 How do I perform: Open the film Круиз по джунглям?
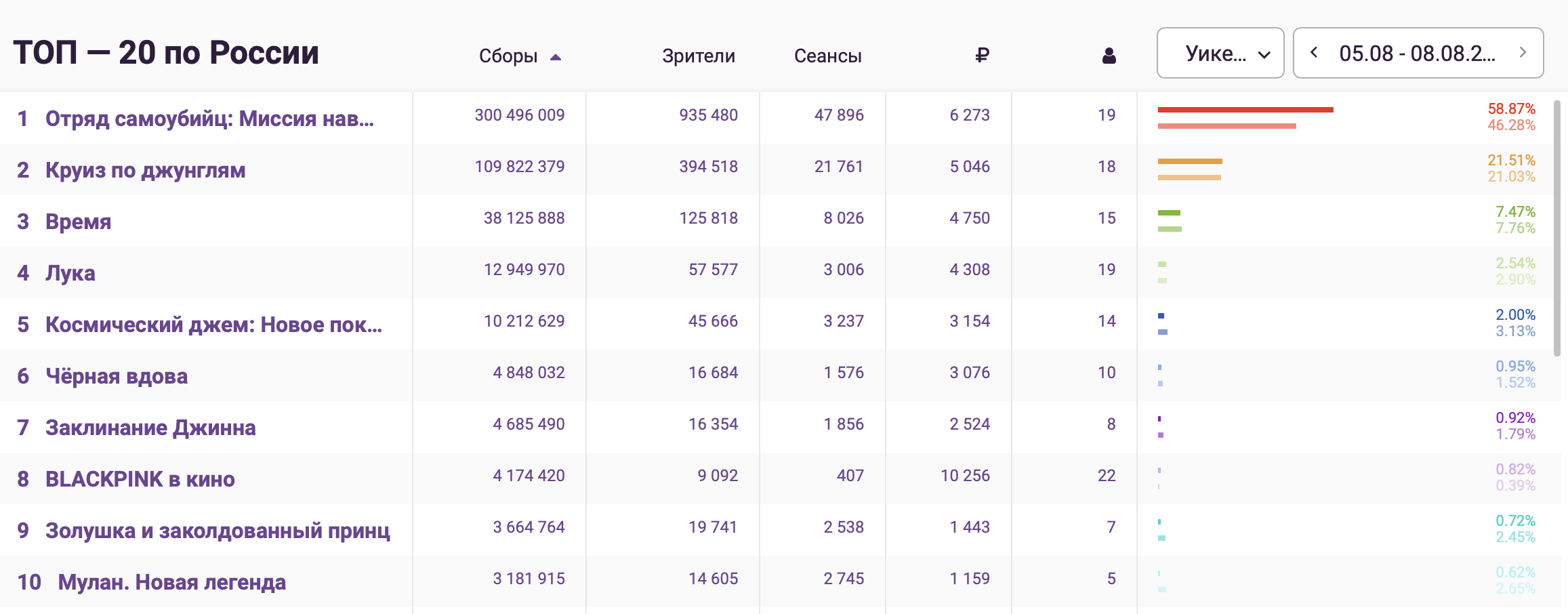[x=145, y=170]
